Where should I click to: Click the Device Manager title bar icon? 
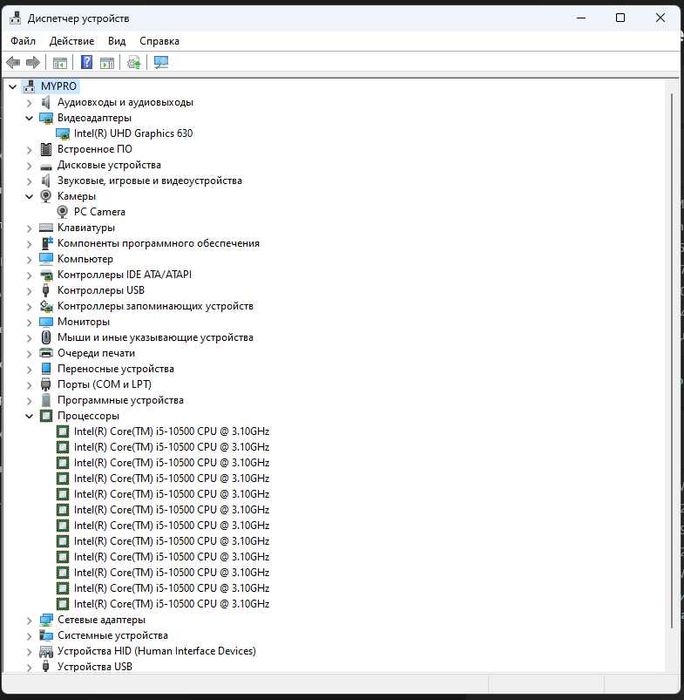pyautogui.click(x=16, y=18)
